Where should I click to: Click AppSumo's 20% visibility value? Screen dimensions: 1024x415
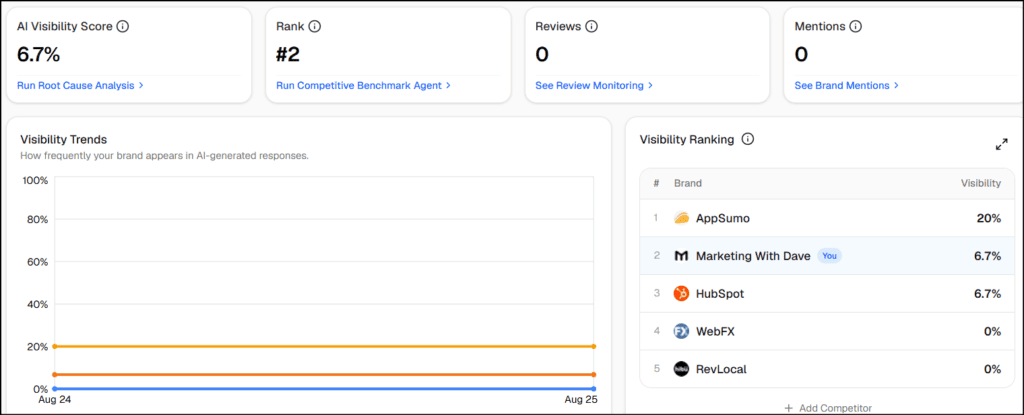[x=989, y=218]
